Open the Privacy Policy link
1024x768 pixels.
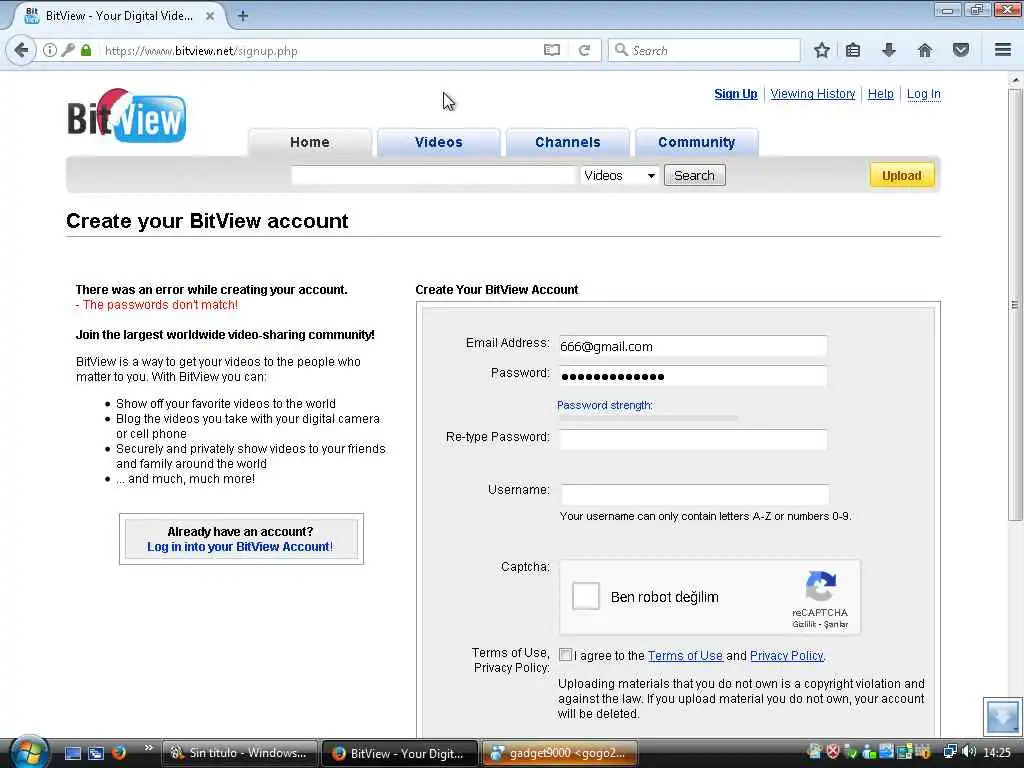click(787, 656)
